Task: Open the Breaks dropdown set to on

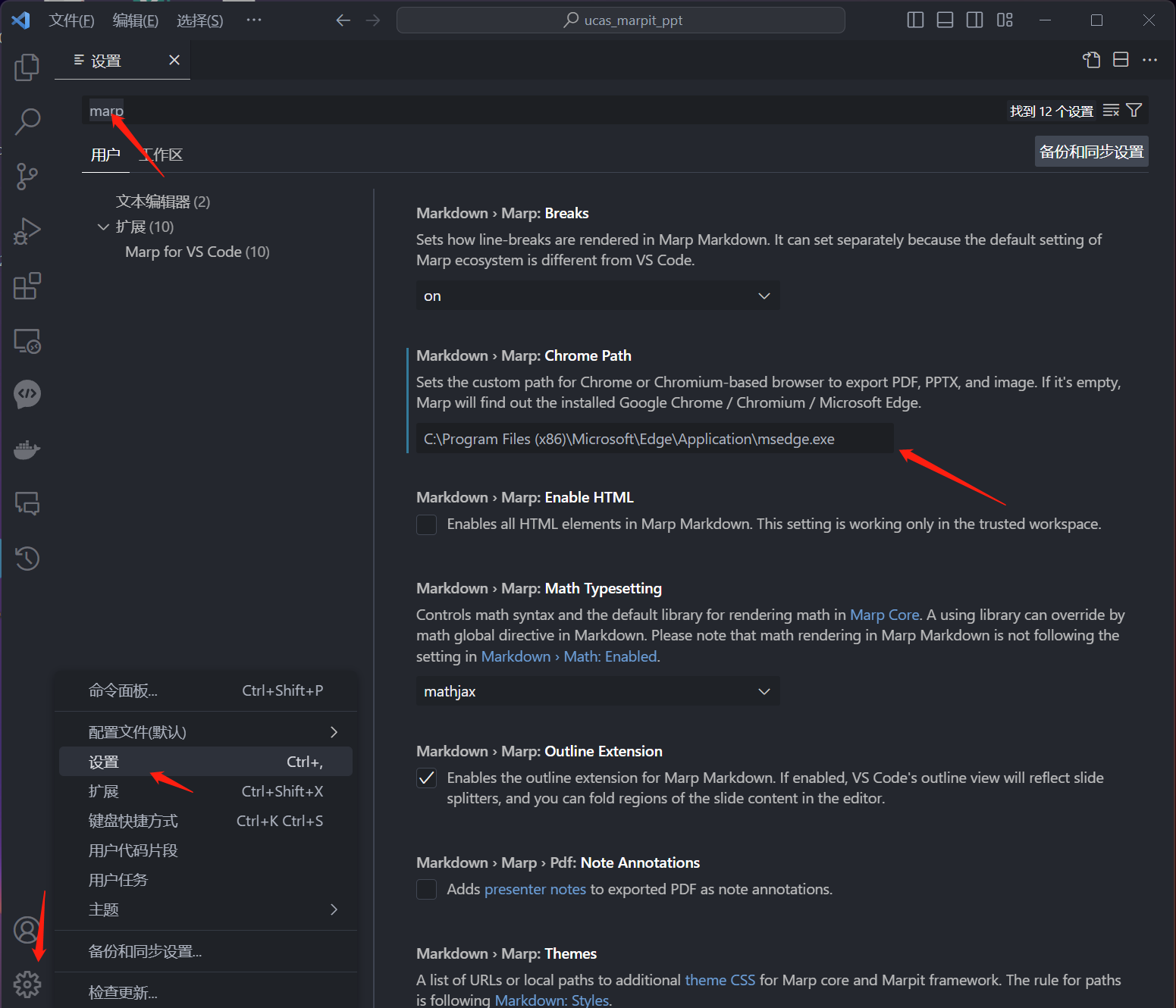Action: 597,296
